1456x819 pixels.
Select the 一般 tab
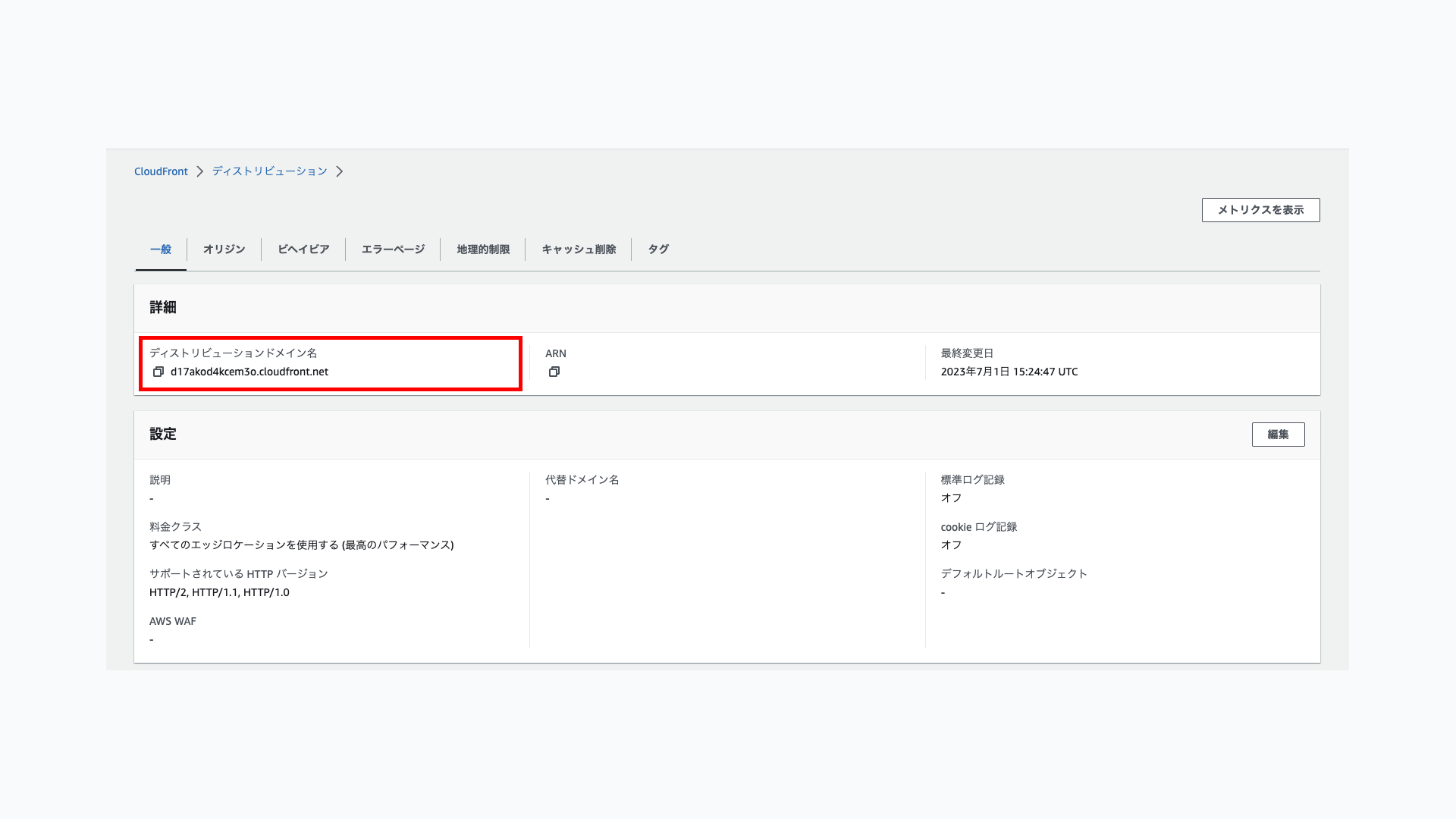coord(161,249)
